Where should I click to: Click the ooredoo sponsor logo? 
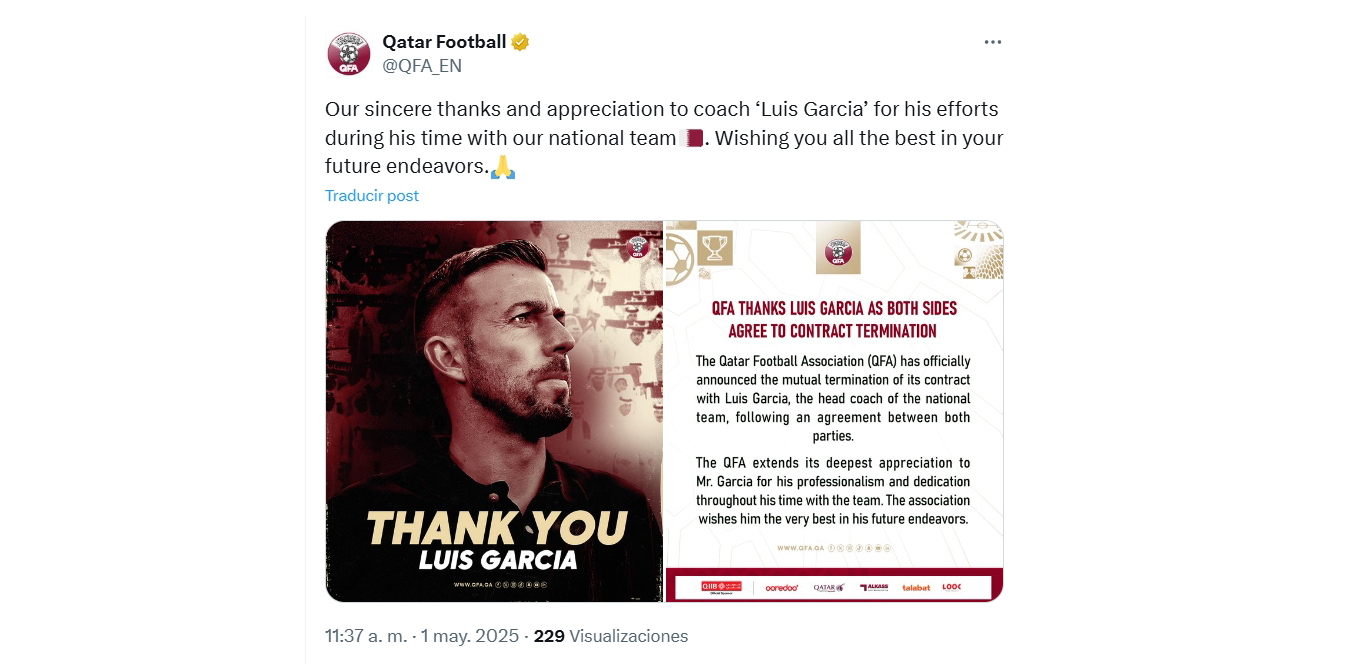[781, 588]
